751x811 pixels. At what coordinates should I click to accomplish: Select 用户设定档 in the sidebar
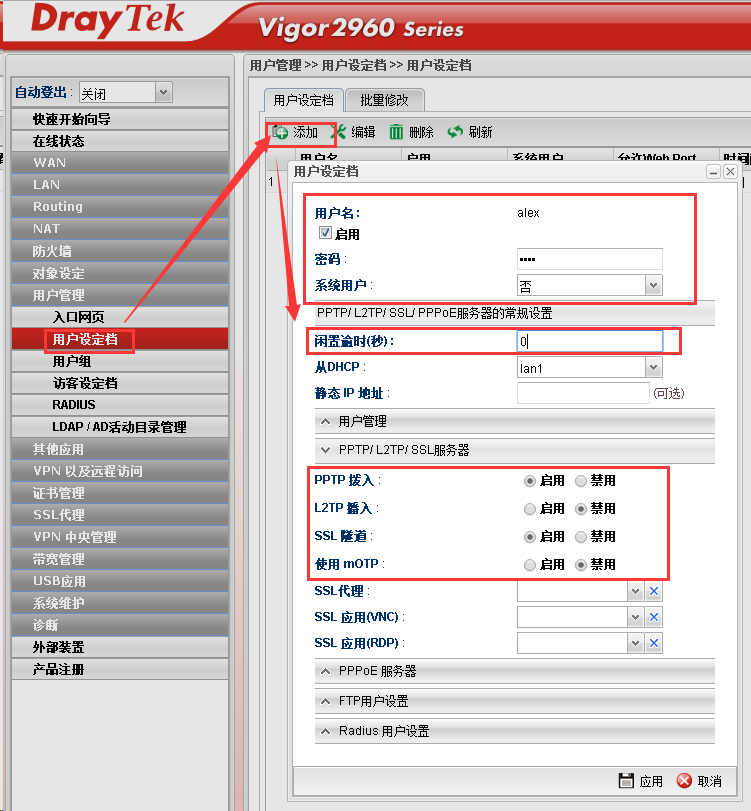click(120, 339)
